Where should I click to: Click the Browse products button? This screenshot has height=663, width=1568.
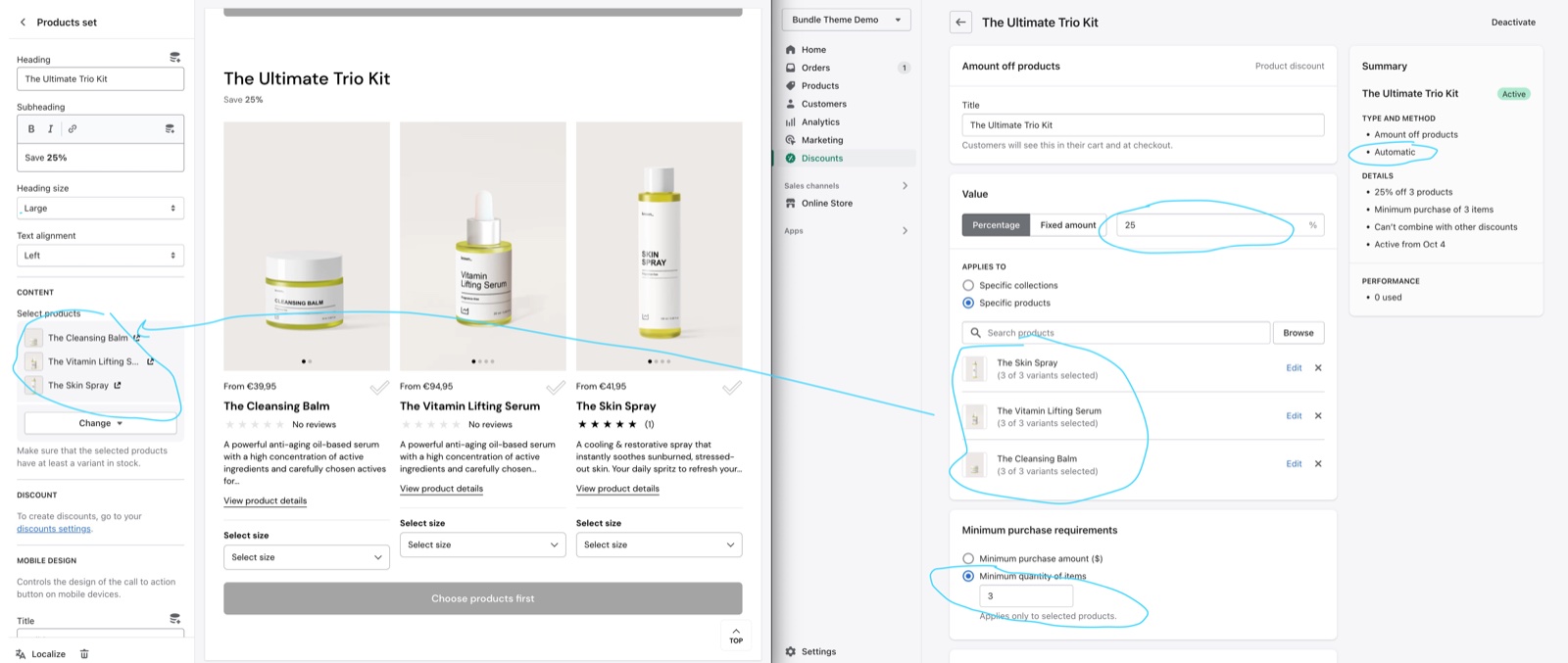(1298, 333)
